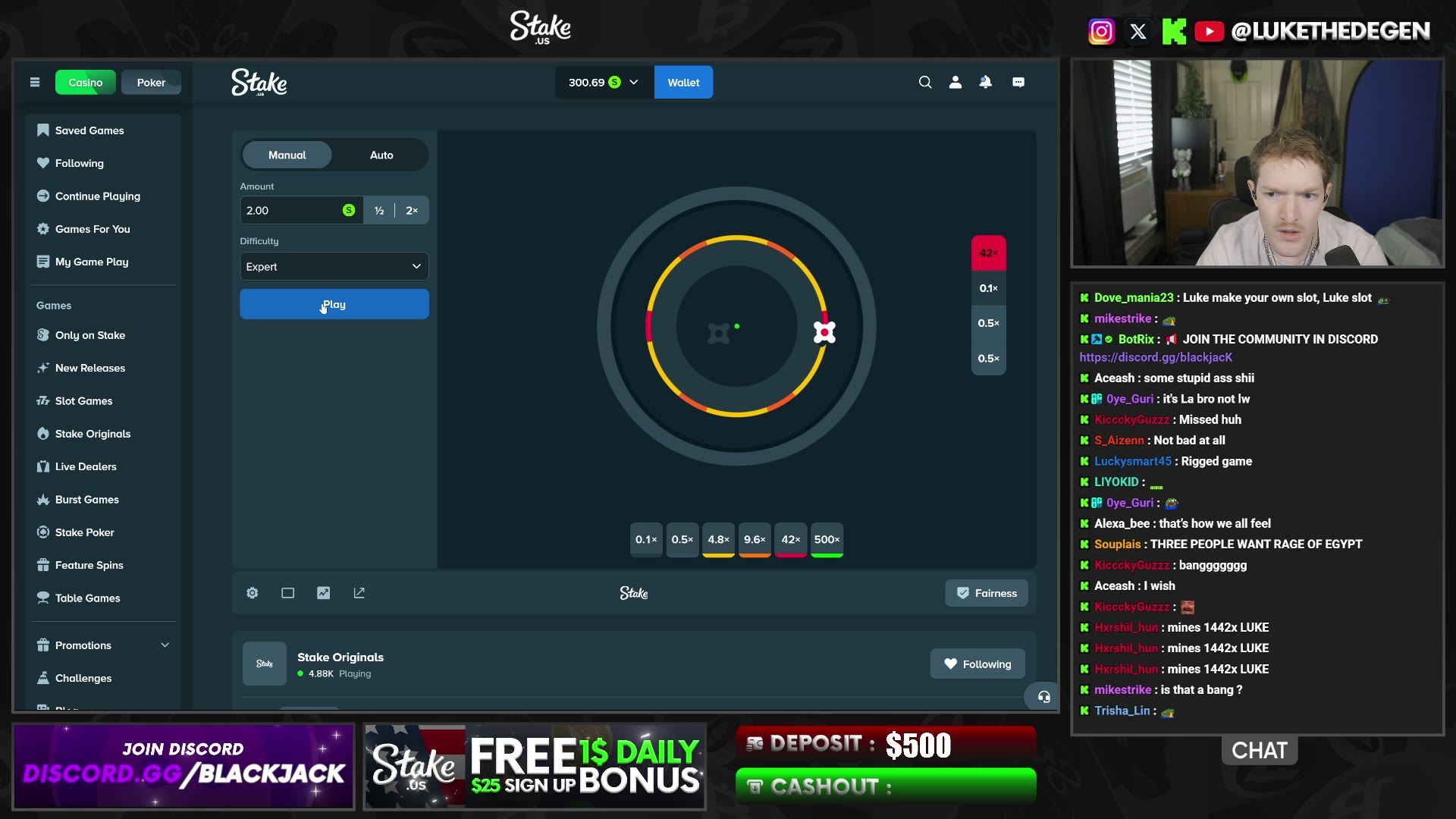This screenshot has height=819, width=1456.
Task: Click username Dove_mania23 in chat
Action: pyautogui.click(x=1134, y=298)
